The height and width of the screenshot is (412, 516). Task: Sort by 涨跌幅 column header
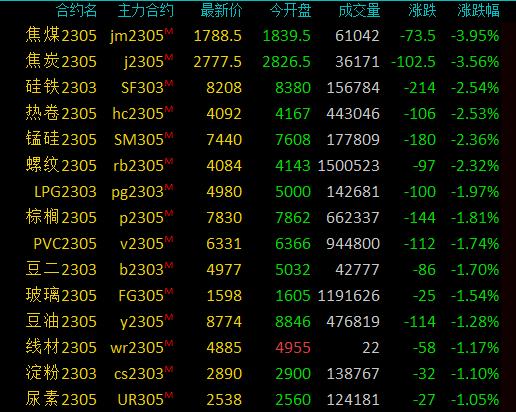coord(478,10)
